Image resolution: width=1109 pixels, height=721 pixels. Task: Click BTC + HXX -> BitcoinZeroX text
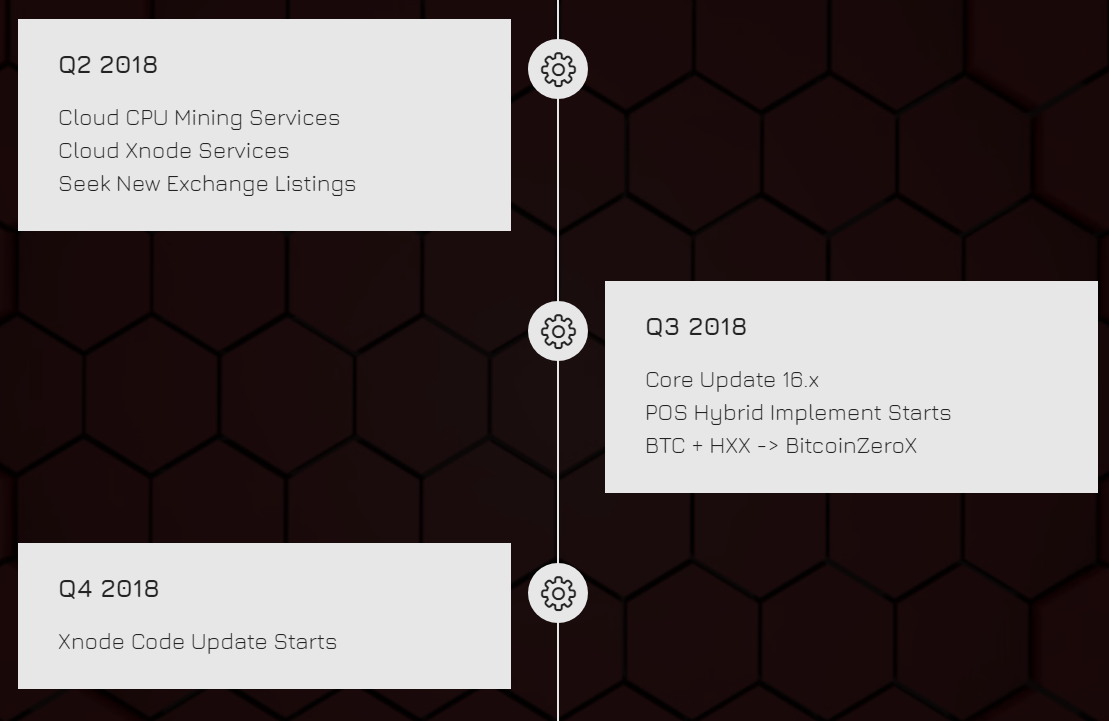(x=782, y=446)
